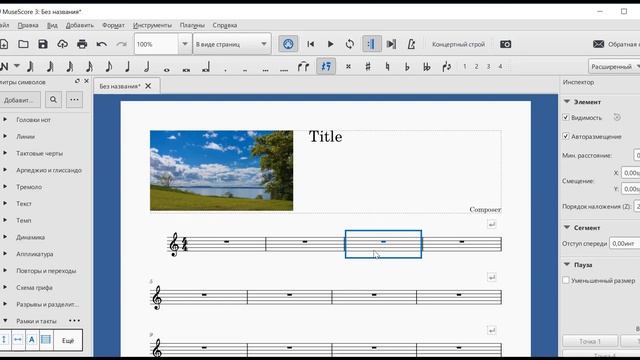
Task: Open the В виде страниц view dropdown
Action: click(x=231, y=44)
